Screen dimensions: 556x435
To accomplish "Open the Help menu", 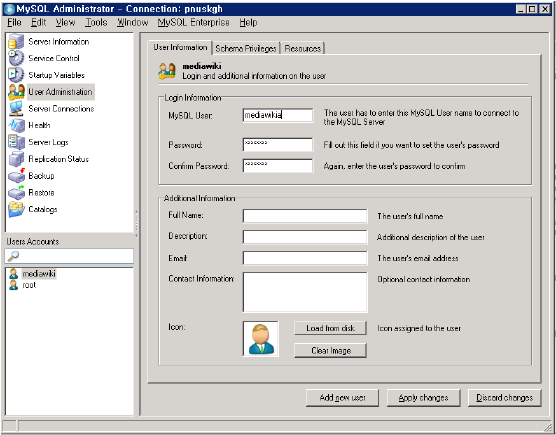I will (x=248, y=22).
